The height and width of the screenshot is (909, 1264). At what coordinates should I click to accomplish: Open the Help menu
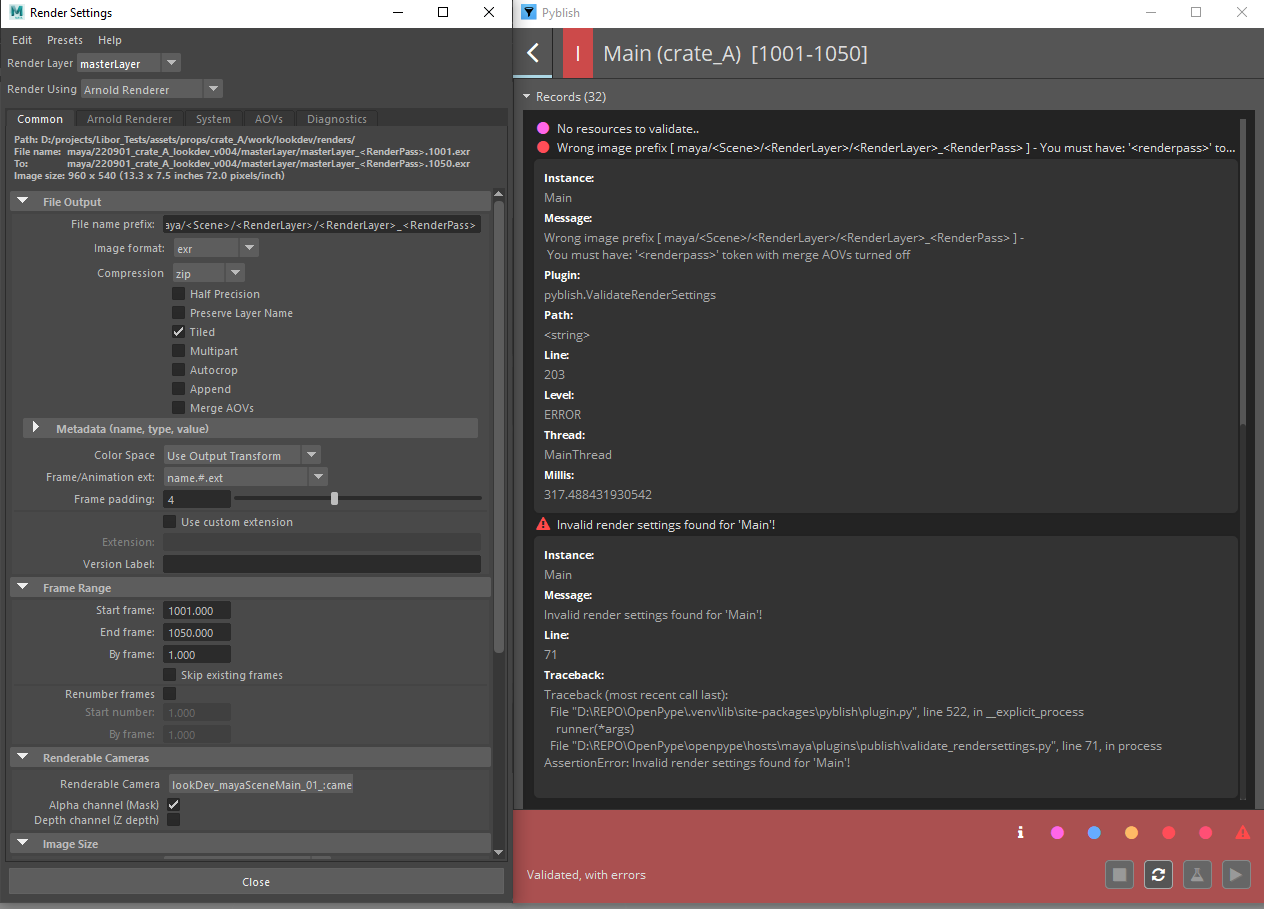pos(110,40)
